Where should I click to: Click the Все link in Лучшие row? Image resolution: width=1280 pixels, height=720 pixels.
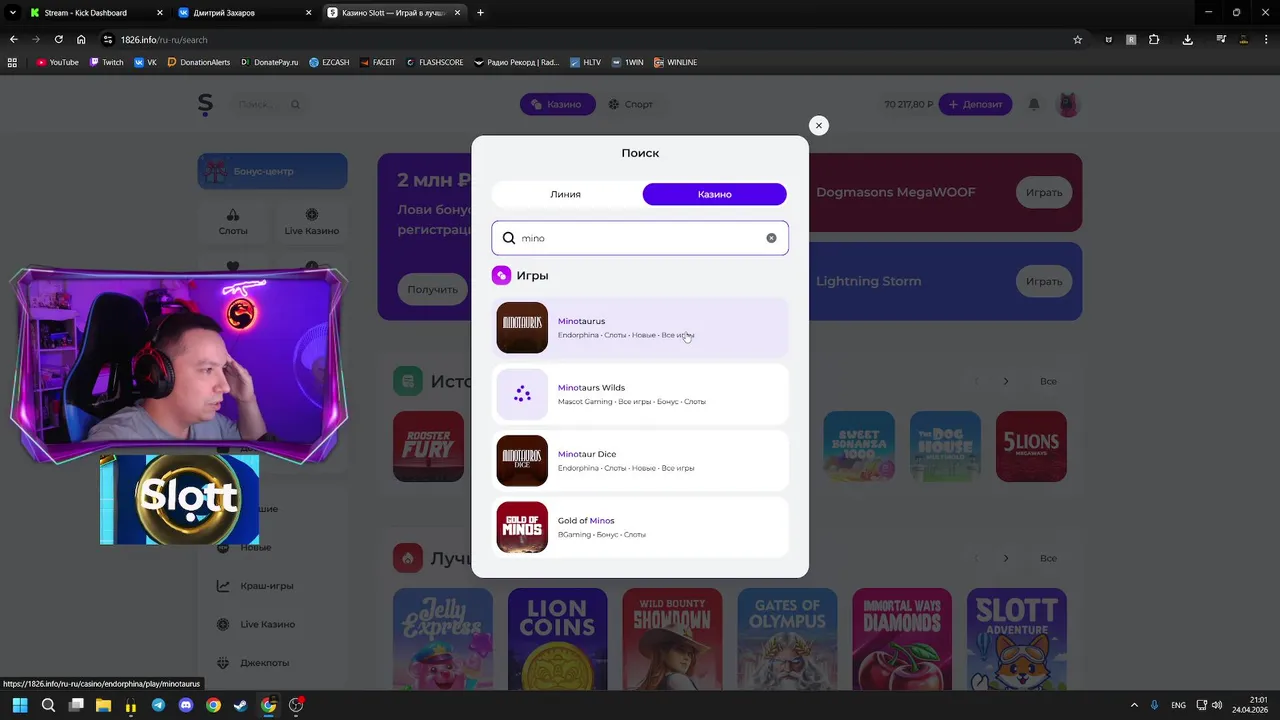point(1048,558)
